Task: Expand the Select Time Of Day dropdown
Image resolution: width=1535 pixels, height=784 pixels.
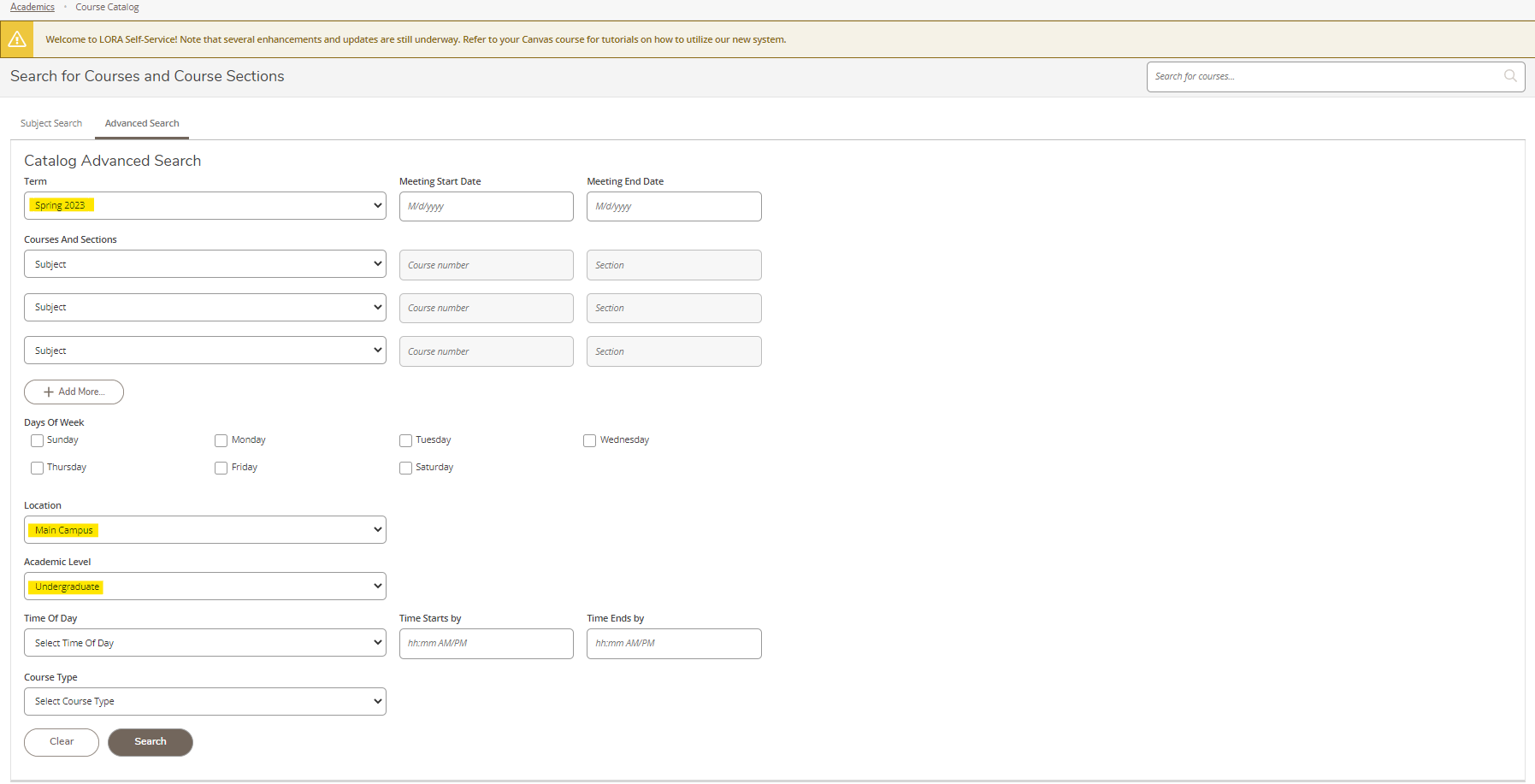Action: pos(204,643)
